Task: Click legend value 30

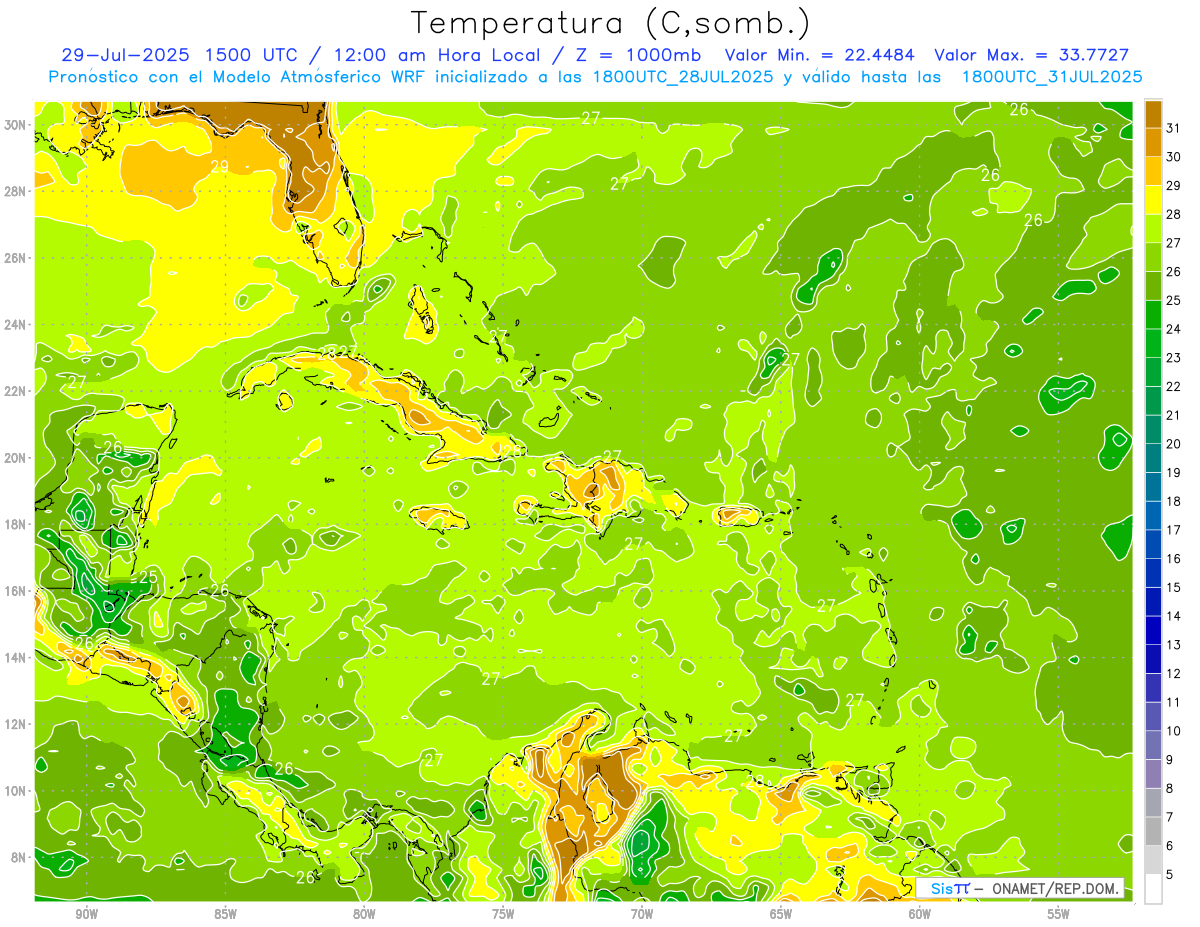Action: (1174, 157)
